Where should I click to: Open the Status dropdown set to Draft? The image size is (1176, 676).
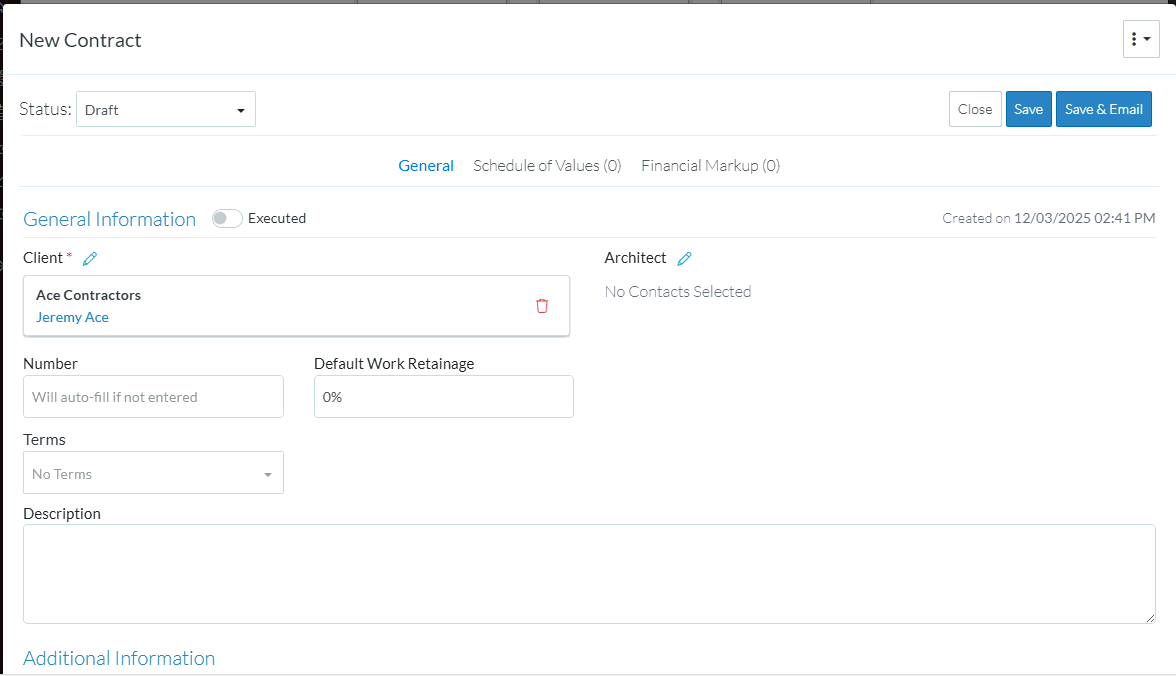pos(166,110)
